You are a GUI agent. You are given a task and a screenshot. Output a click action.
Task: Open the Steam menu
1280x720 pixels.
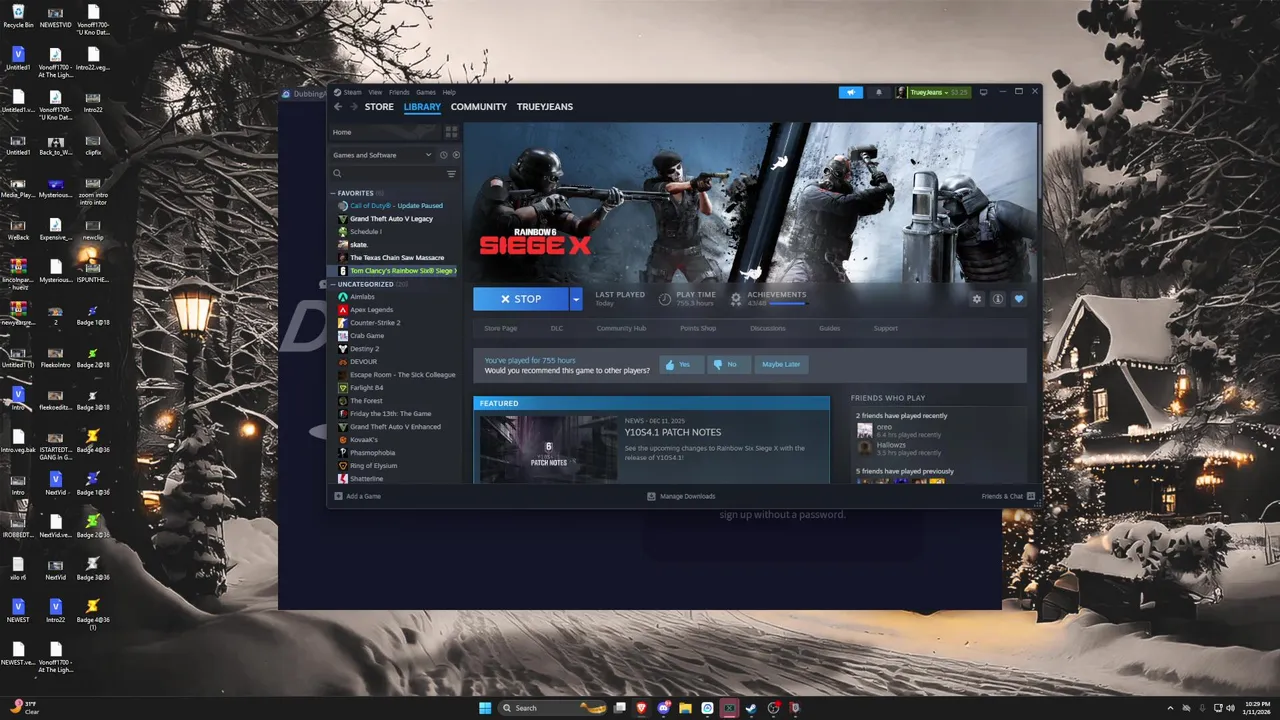pos(352,92)
